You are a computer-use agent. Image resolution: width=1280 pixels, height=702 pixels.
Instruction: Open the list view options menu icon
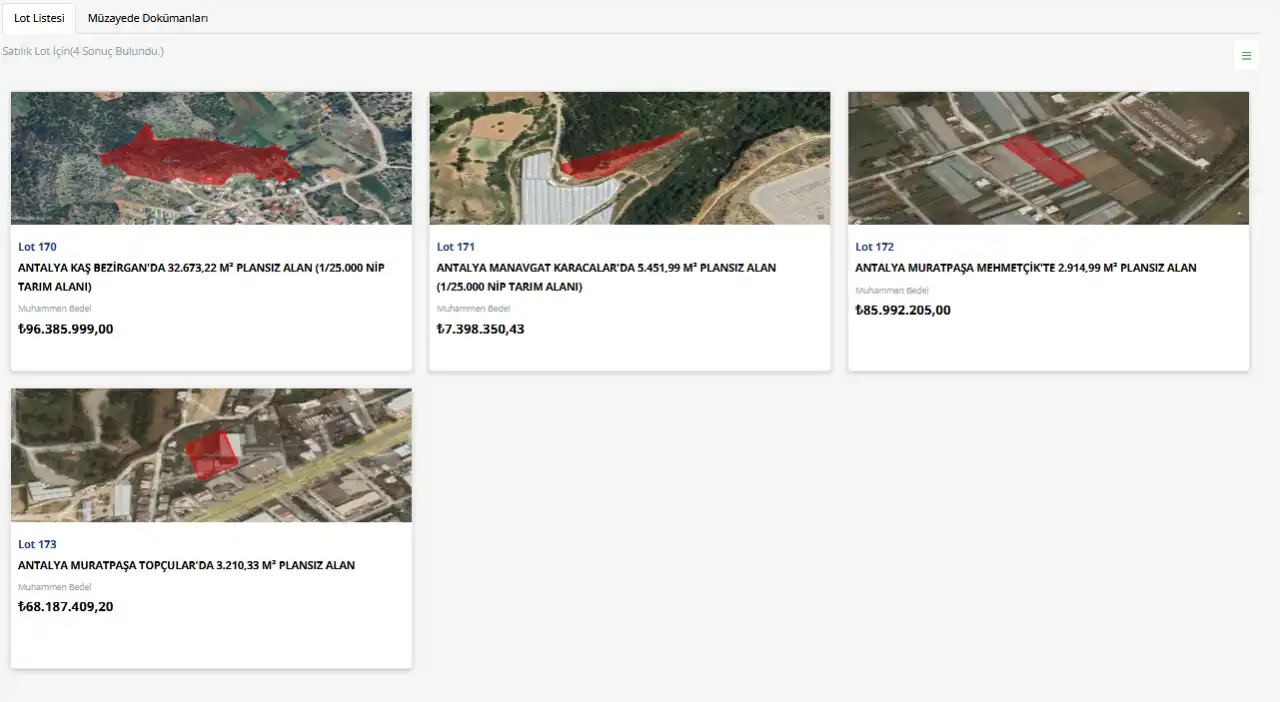pyautogui.click(x=1246, y=56)
